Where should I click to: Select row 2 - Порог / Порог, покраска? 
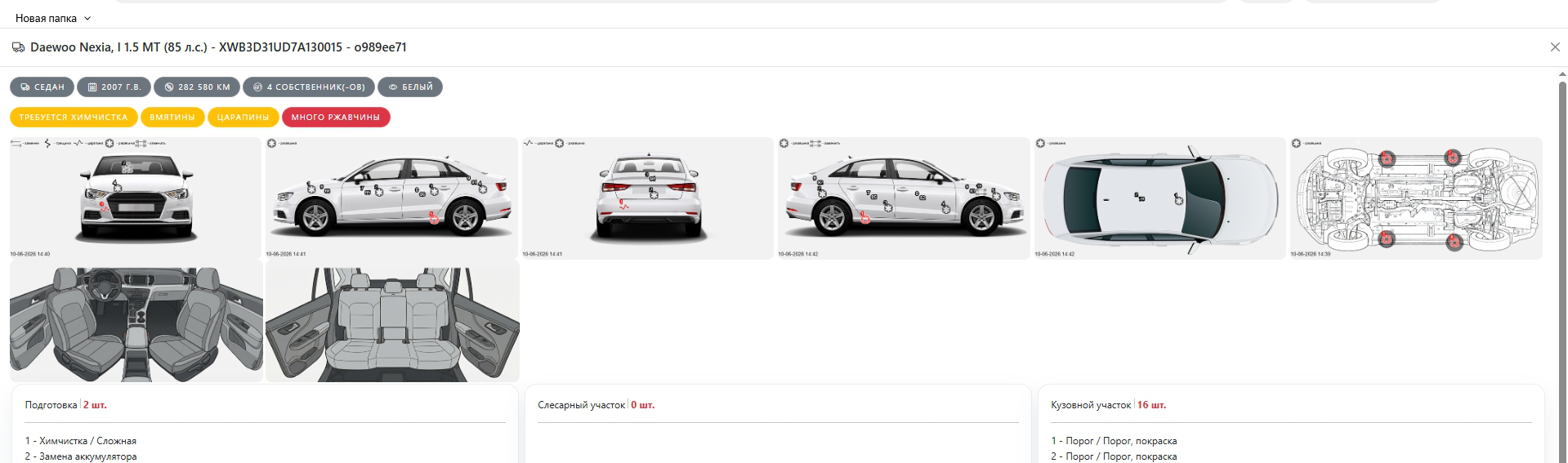click(x=1114, y=456)
